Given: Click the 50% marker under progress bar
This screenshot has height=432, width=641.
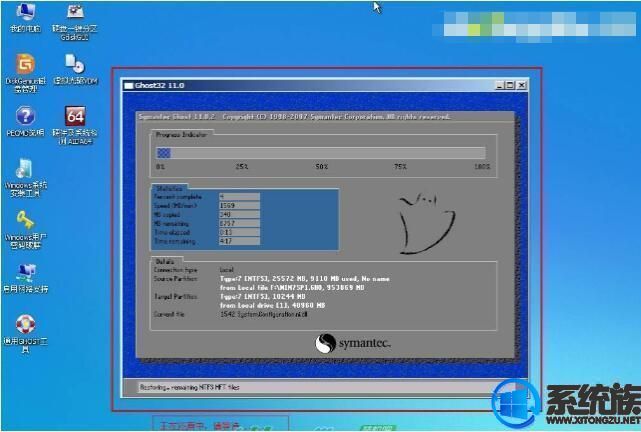Looking at the screenshot, I should [322, 167].
